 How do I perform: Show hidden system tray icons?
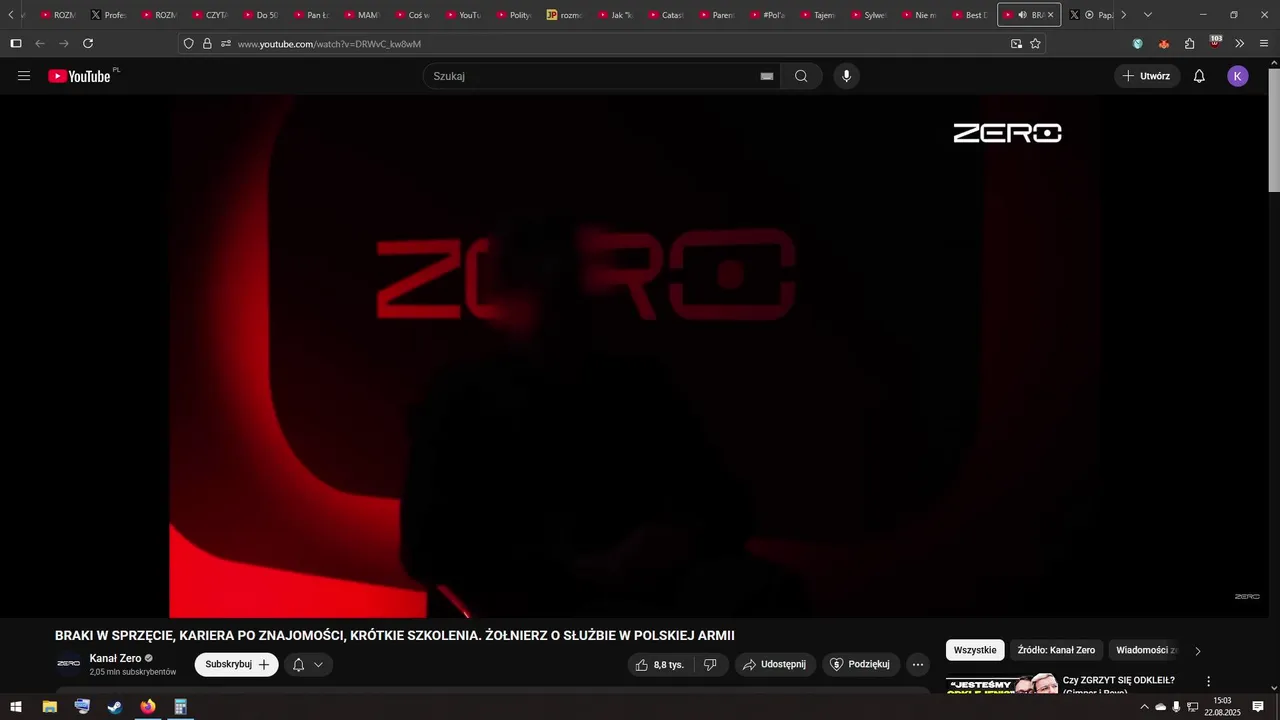(1144, 707)
